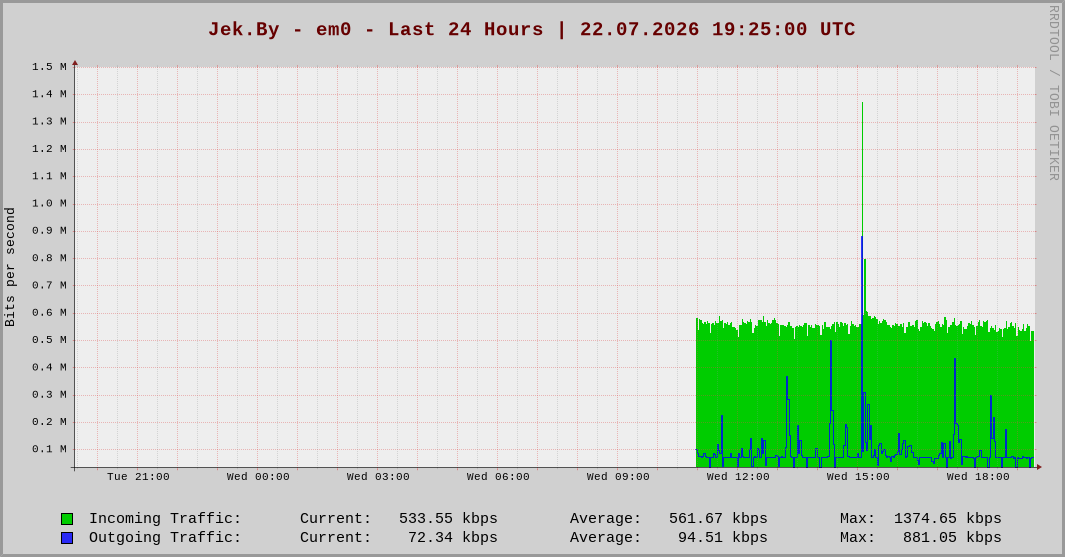Click the red arrow ending the x-axis

[1039, 467]
